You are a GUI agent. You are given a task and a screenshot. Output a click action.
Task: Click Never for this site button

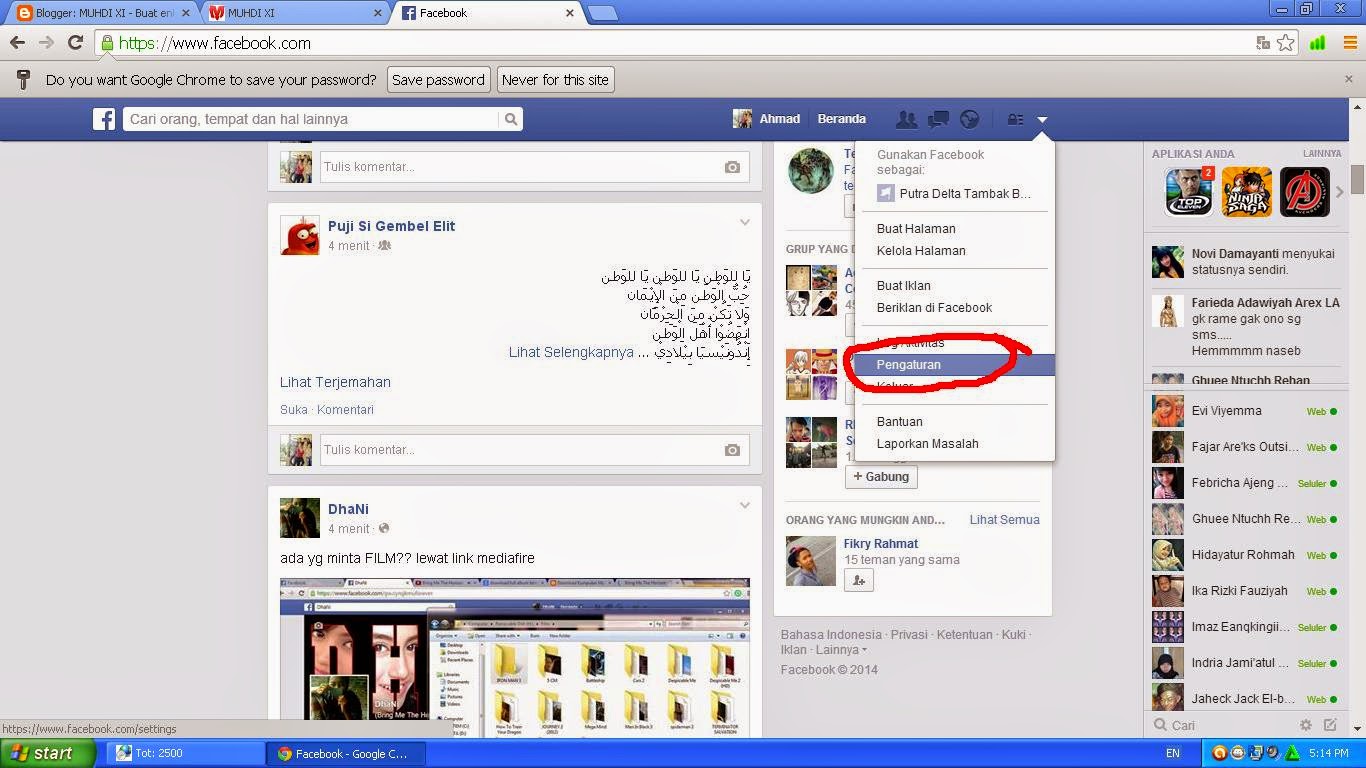click(555, 80)
